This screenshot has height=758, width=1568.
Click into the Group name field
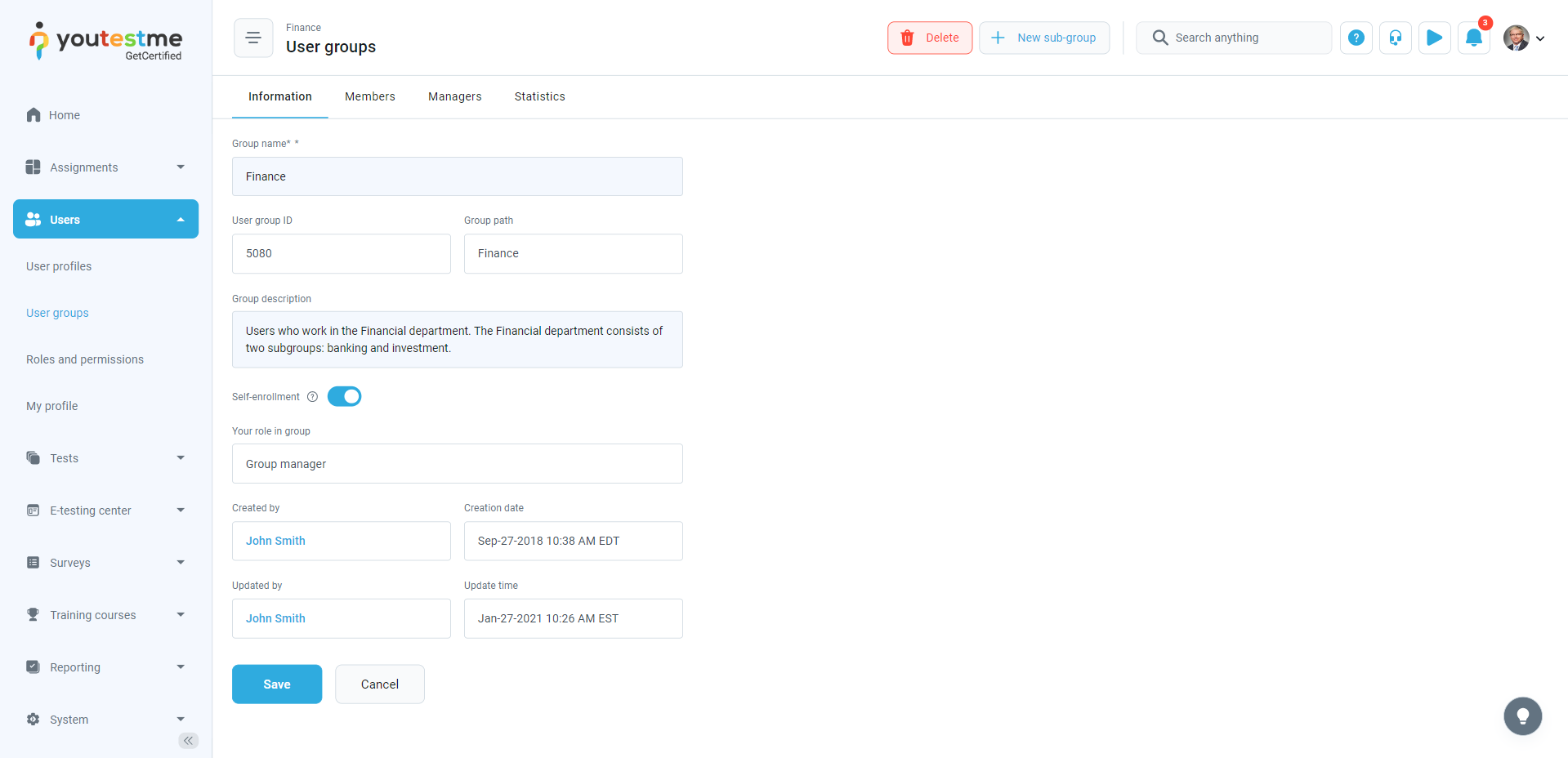pyautogui.click(x=457, y=176)
